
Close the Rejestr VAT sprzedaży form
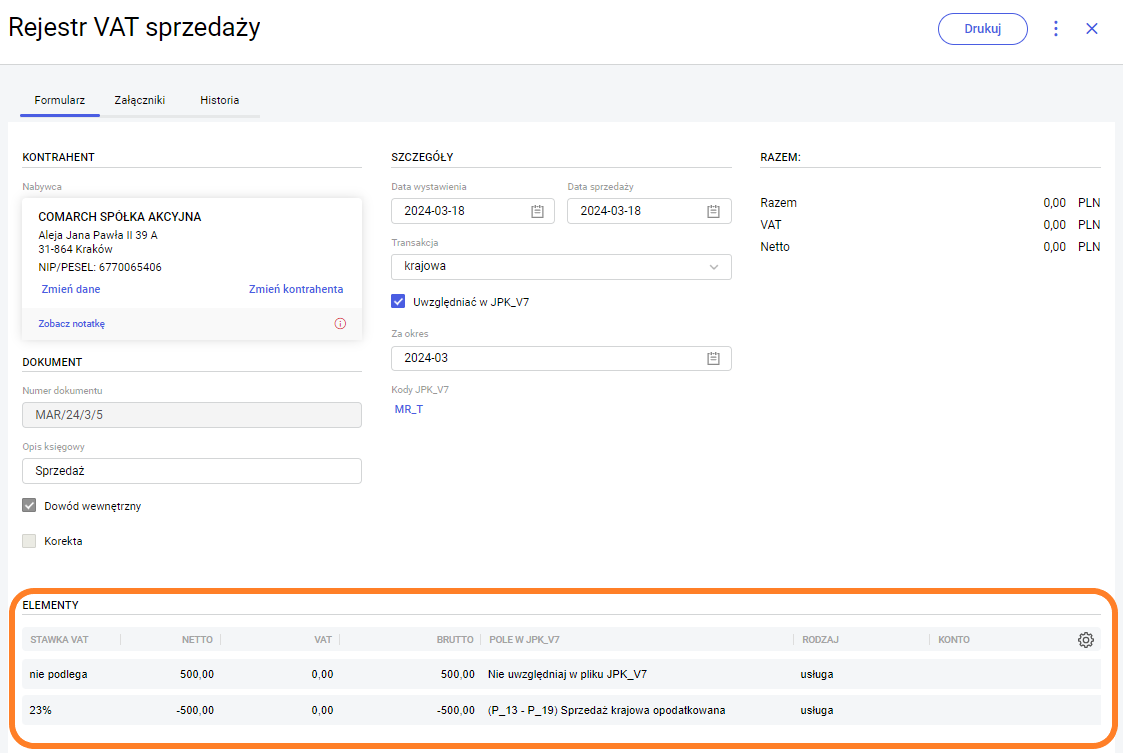1092,29
